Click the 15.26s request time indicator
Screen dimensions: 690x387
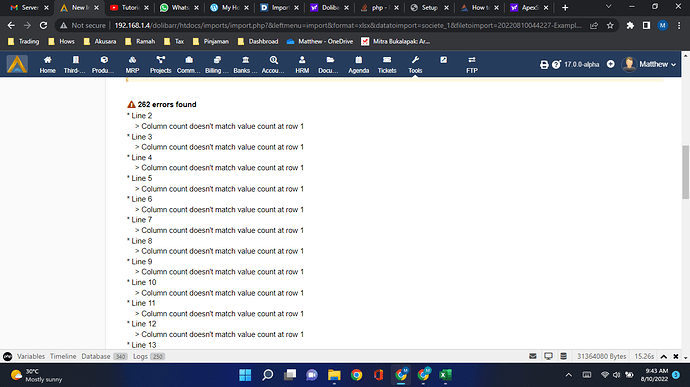point(644,356)
